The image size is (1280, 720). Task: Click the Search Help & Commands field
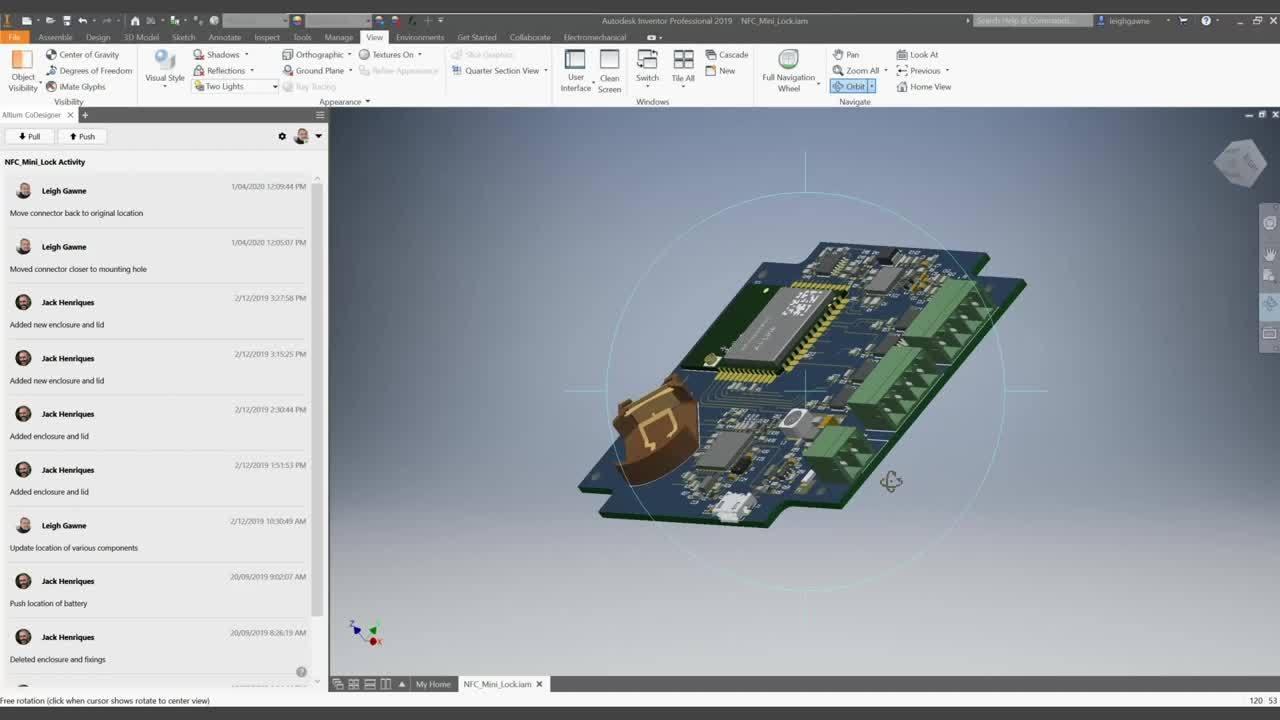(1030, 20)
